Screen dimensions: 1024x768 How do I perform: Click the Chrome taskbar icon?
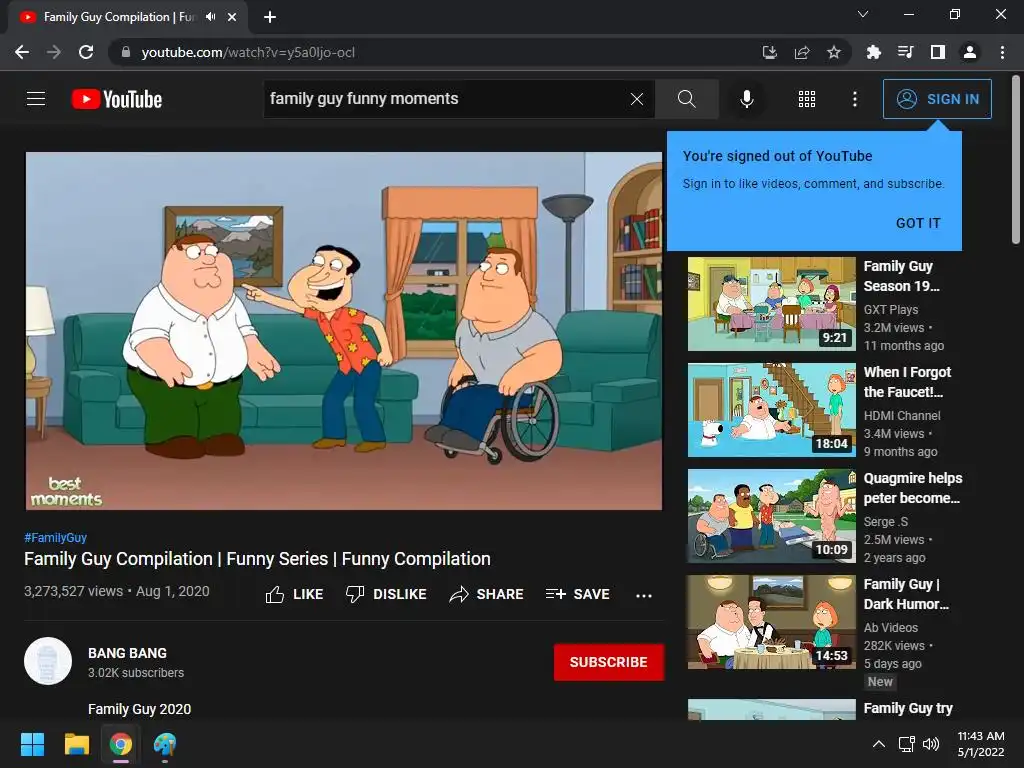coord(121,744)
